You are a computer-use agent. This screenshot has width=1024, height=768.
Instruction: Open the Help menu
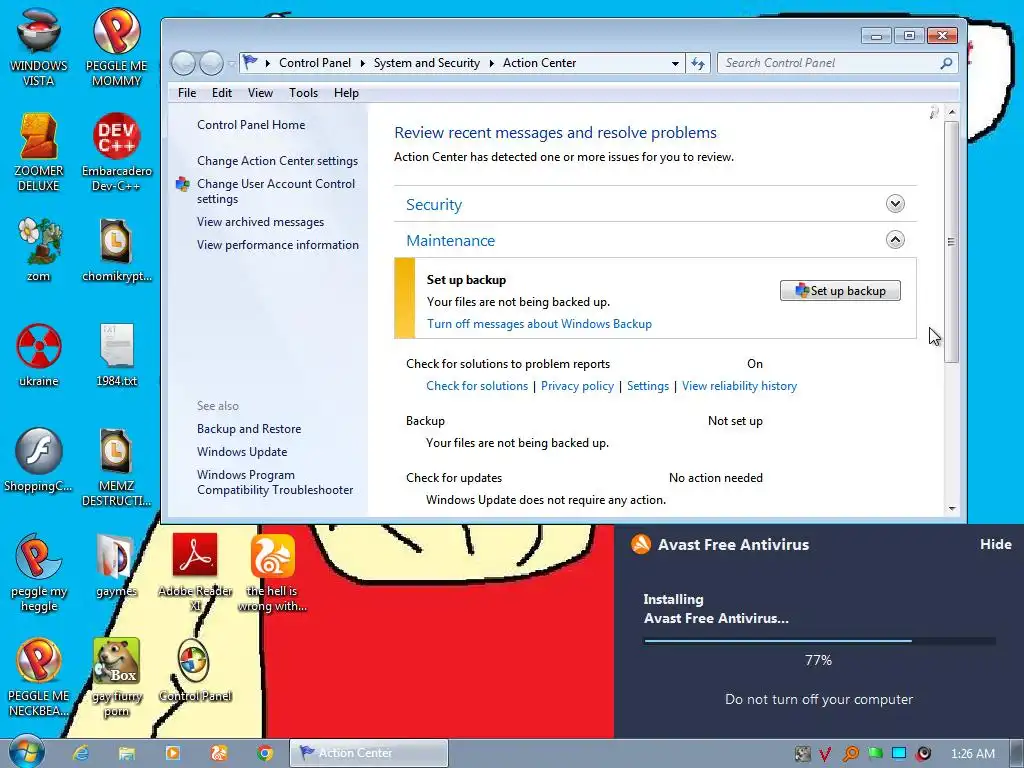click(x=346, y=93)
